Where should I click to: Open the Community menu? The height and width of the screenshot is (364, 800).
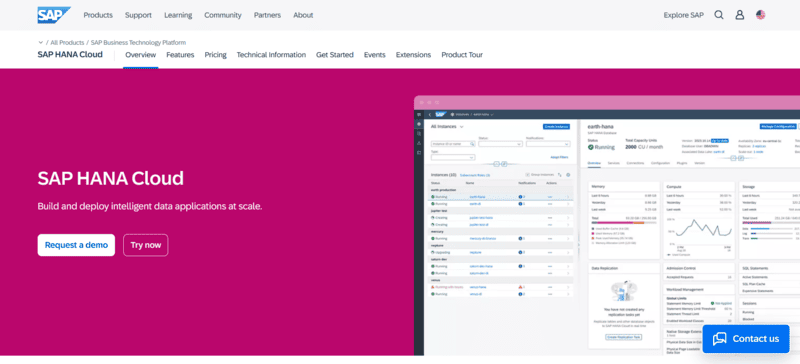pyautogui.click(x=223, y=15)
